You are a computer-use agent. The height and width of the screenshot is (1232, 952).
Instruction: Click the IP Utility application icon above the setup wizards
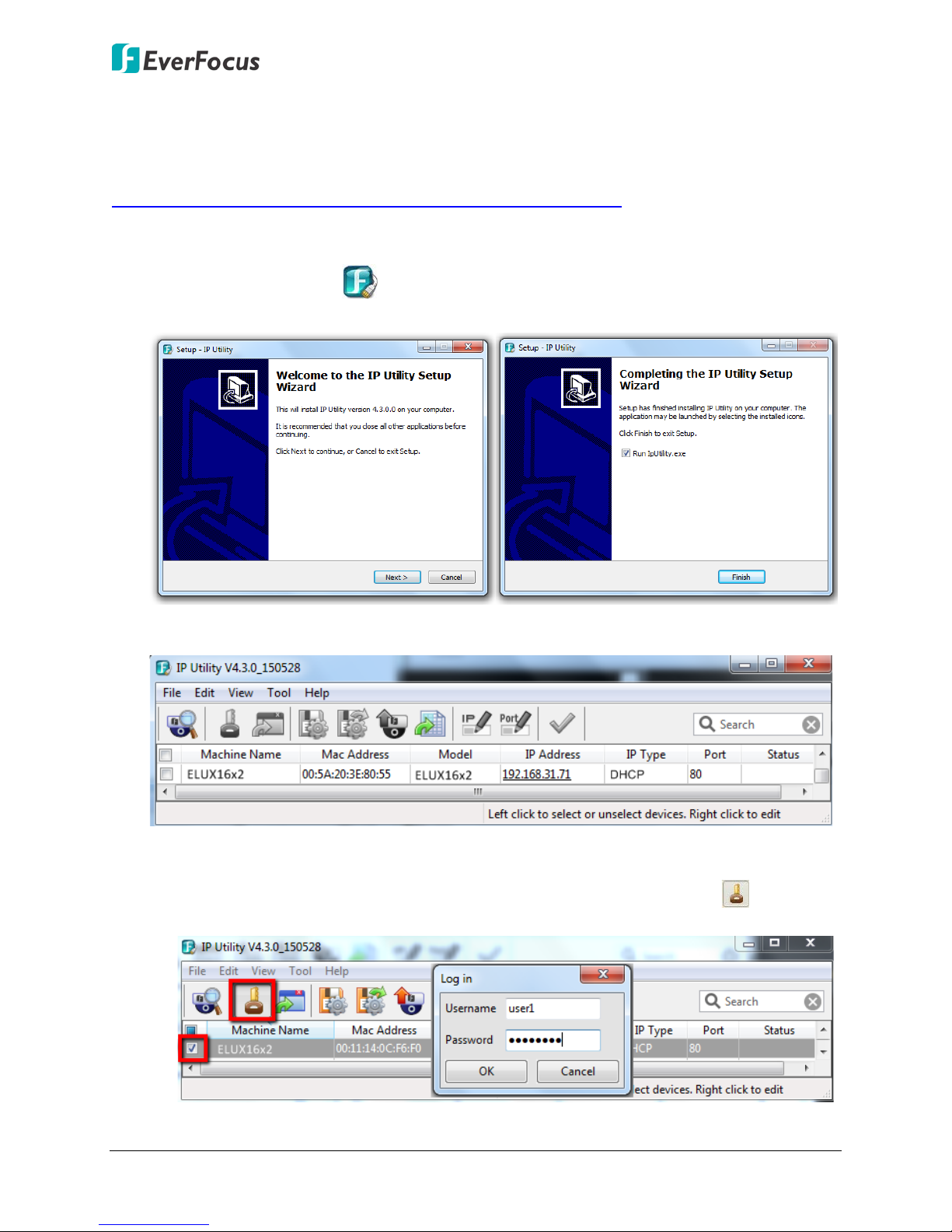point(361,281)
